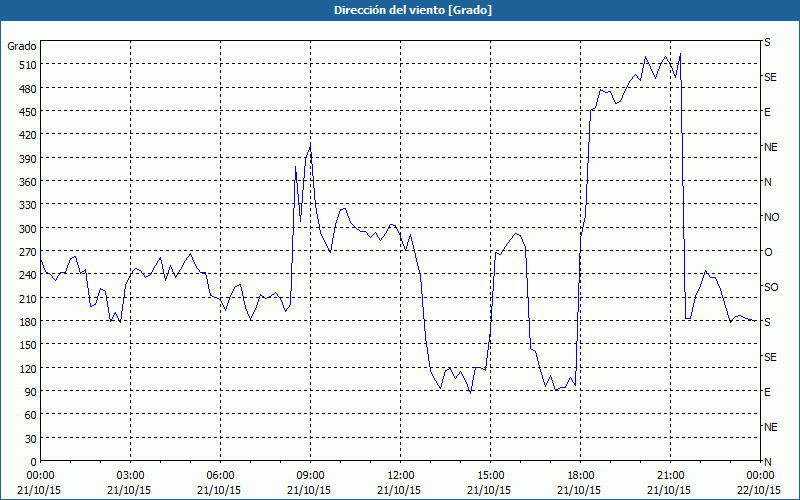Click the "15:00" time axis label

491,476
